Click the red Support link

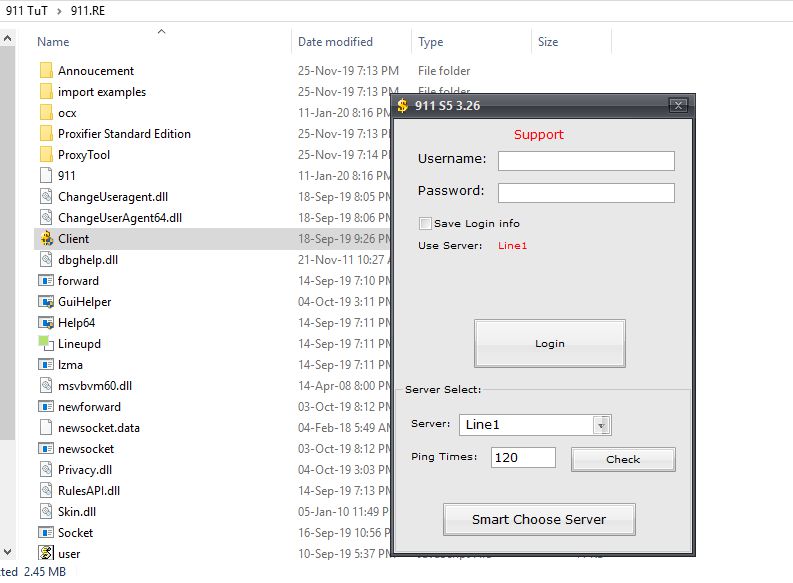coord(539,134)
